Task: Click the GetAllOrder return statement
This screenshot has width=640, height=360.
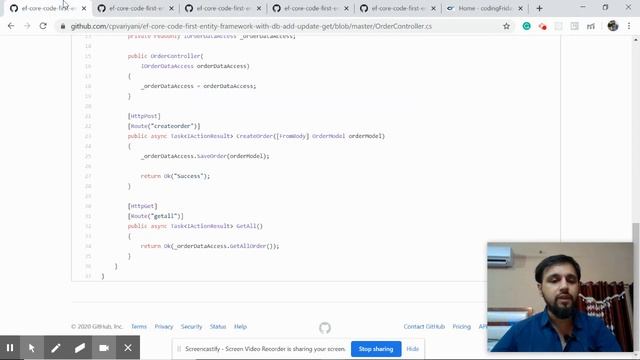Action: pos(210,246)
